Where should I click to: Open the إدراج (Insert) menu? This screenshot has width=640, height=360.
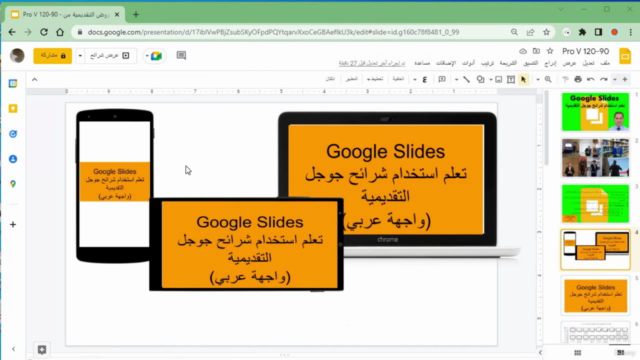550,63
